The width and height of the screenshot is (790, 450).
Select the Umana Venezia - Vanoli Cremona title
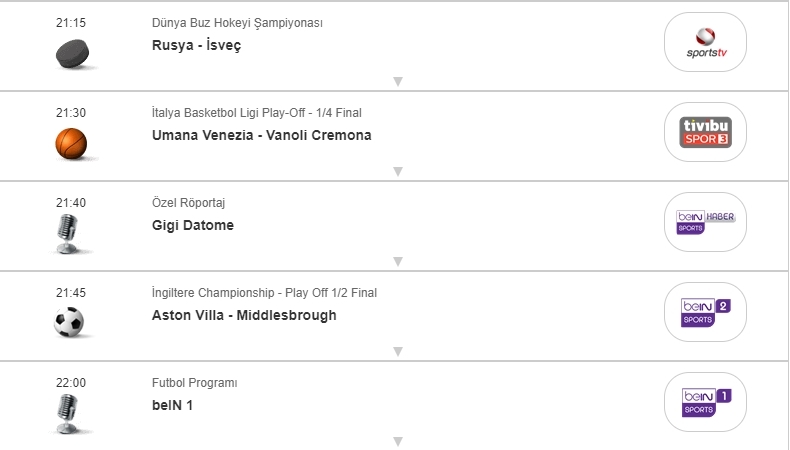(x=262, y=135)
